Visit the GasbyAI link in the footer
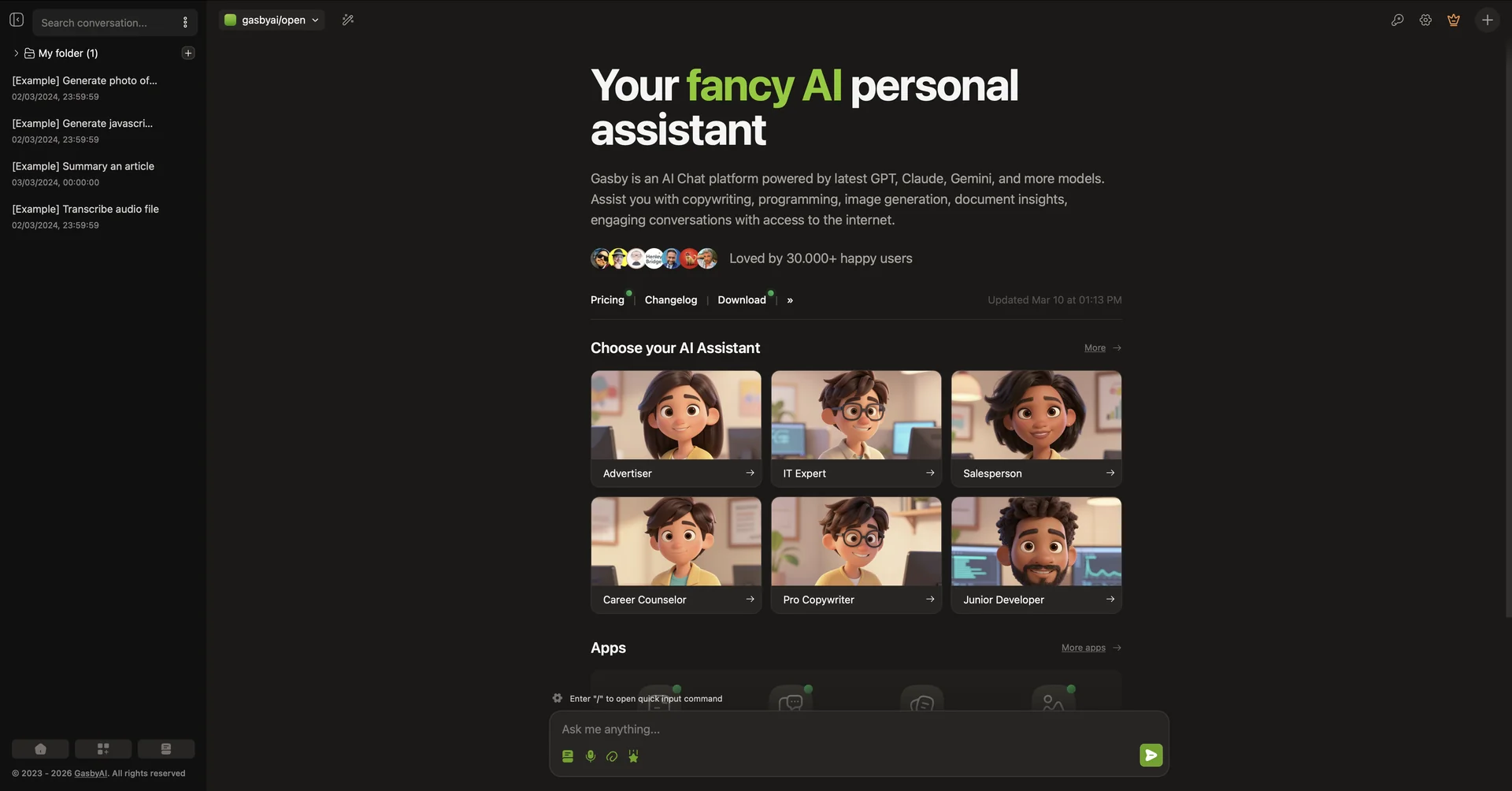Viewport: 1512px width, 791px height. tap(91, 774)
